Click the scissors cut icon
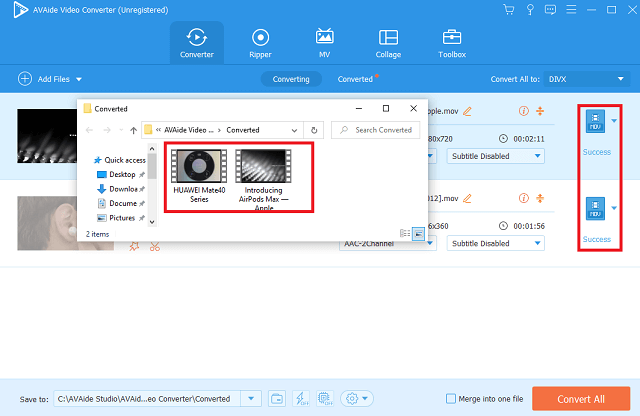640x416 pixels. 155,247
